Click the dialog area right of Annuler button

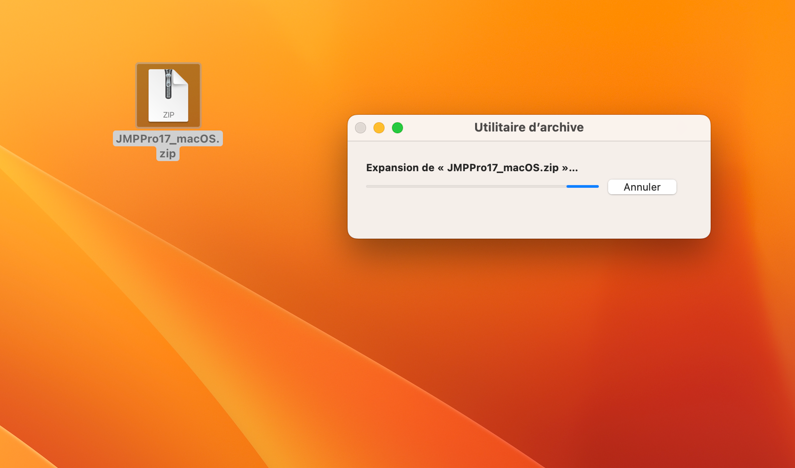coord(693,187)
